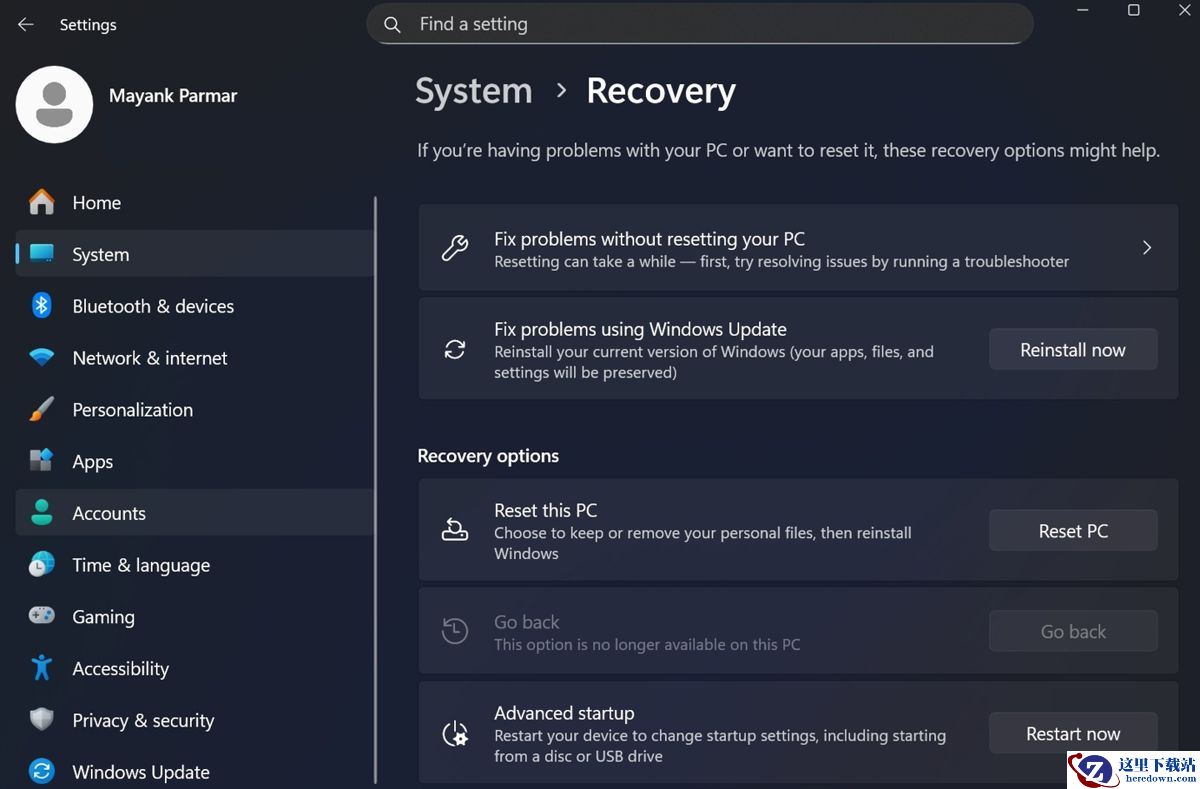Click the wrench troubleshooter icon

tap(455, 248)
